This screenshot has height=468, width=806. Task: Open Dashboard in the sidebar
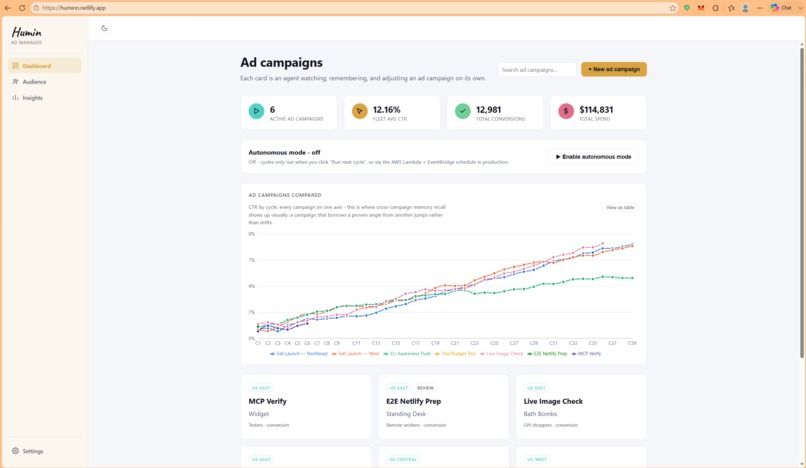pyautogui.click(x=44, y=66)
